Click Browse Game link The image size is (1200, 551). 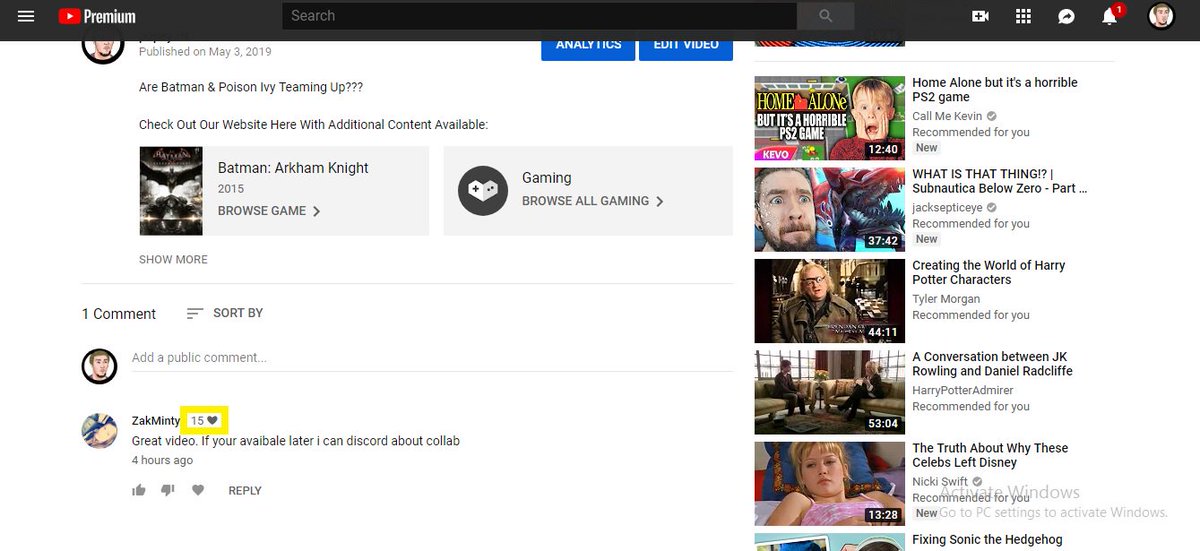click(x=269, y=211)
